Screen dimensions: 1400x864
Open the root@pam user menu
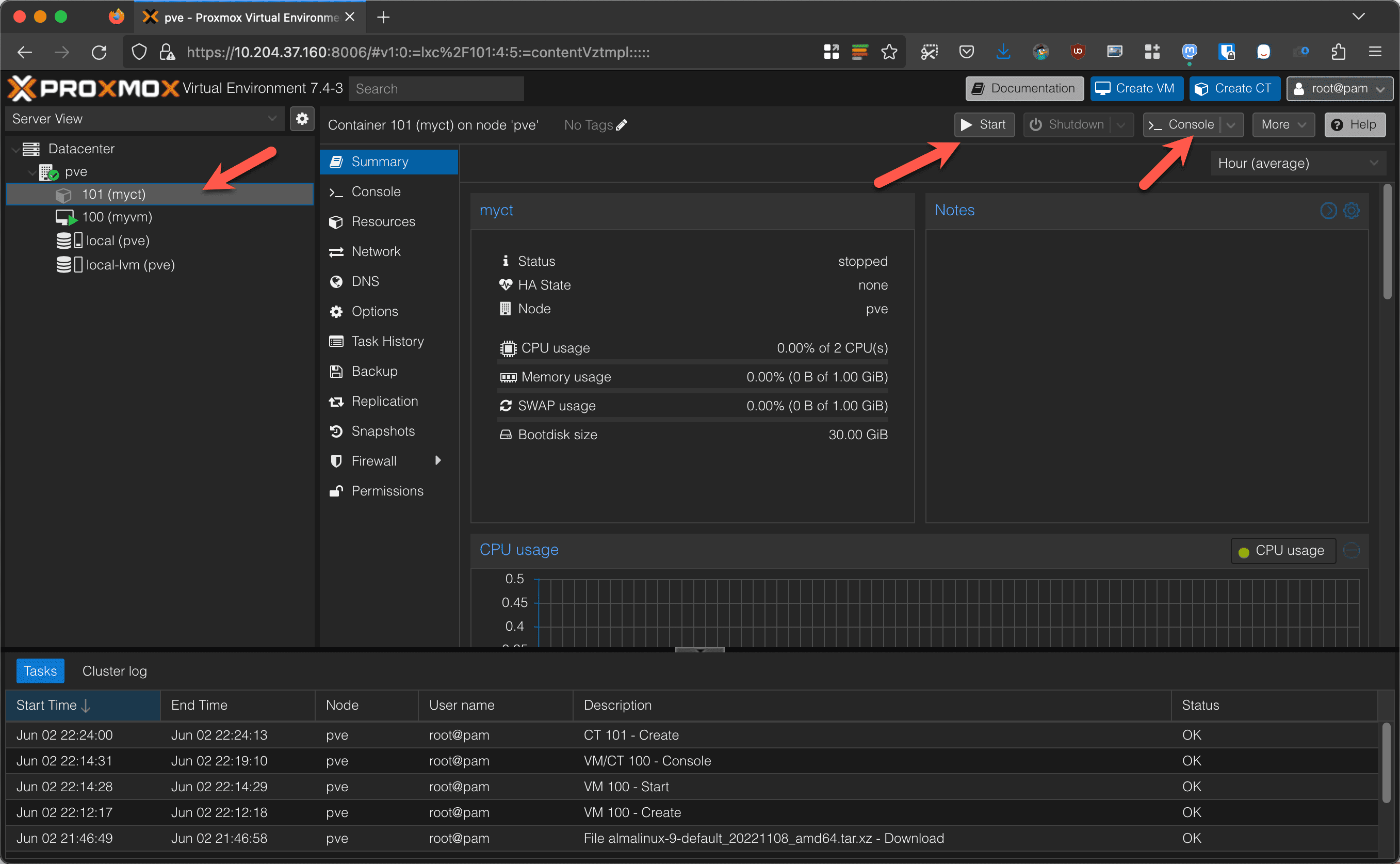[1339, 89]
